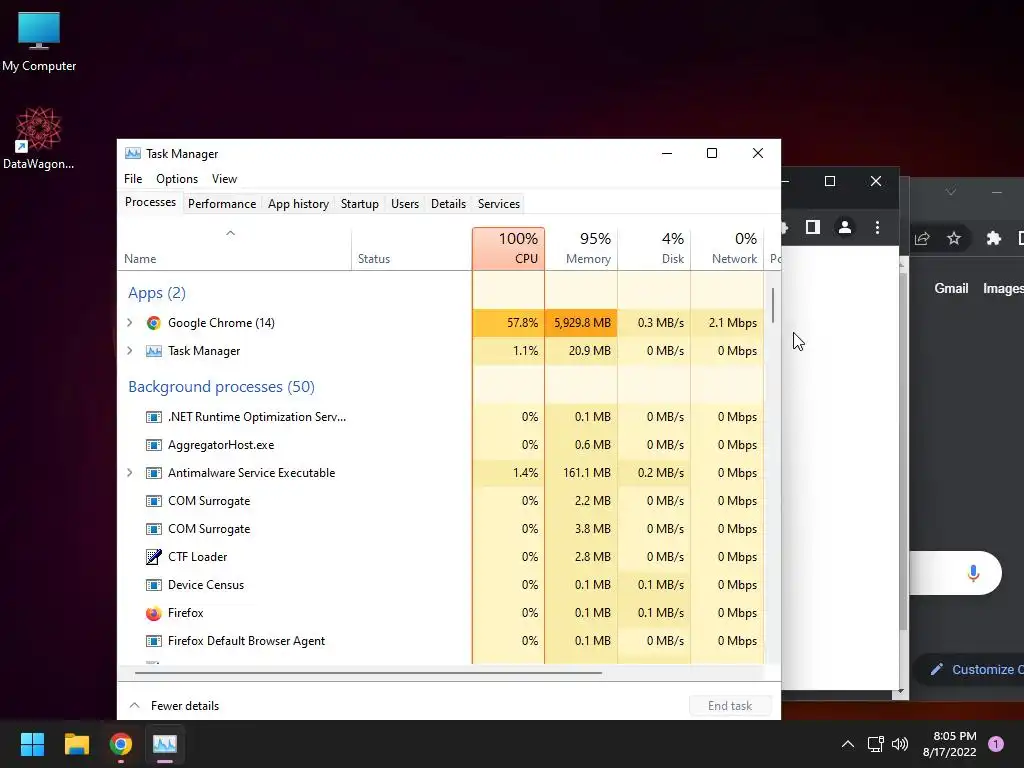Click Google search box in Chrome window

click(x=955, y=573)
